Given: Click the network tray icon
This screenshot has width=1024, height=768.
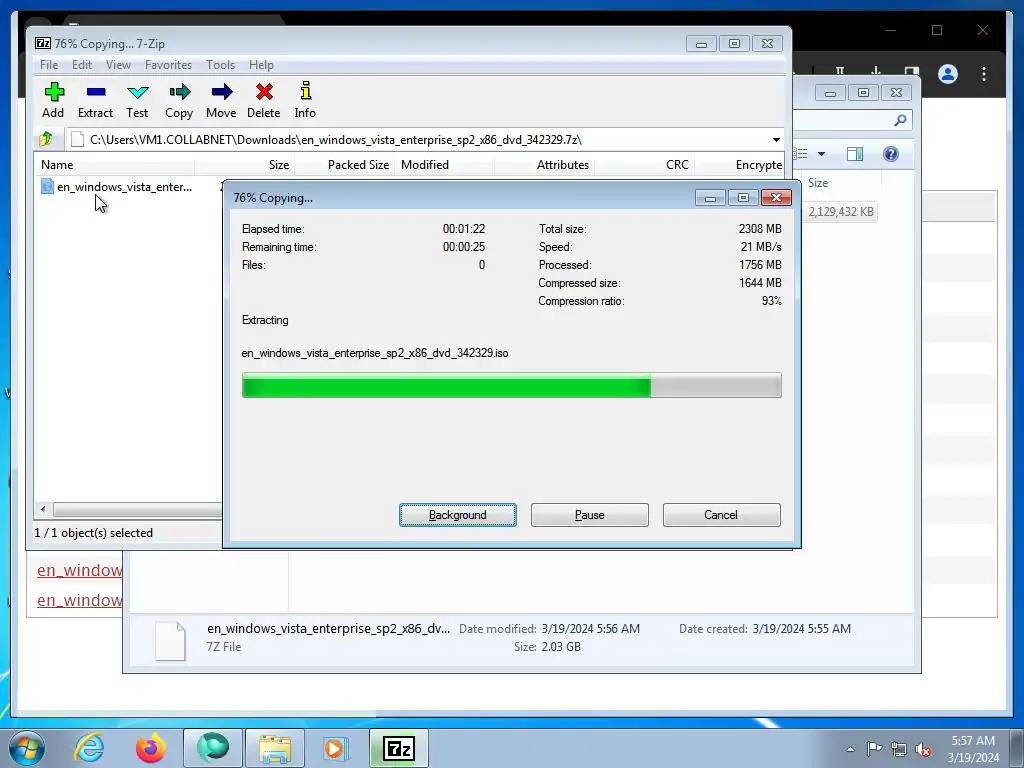Looking at the screenshot, I should pyautogui.click(x=899, y=749).
